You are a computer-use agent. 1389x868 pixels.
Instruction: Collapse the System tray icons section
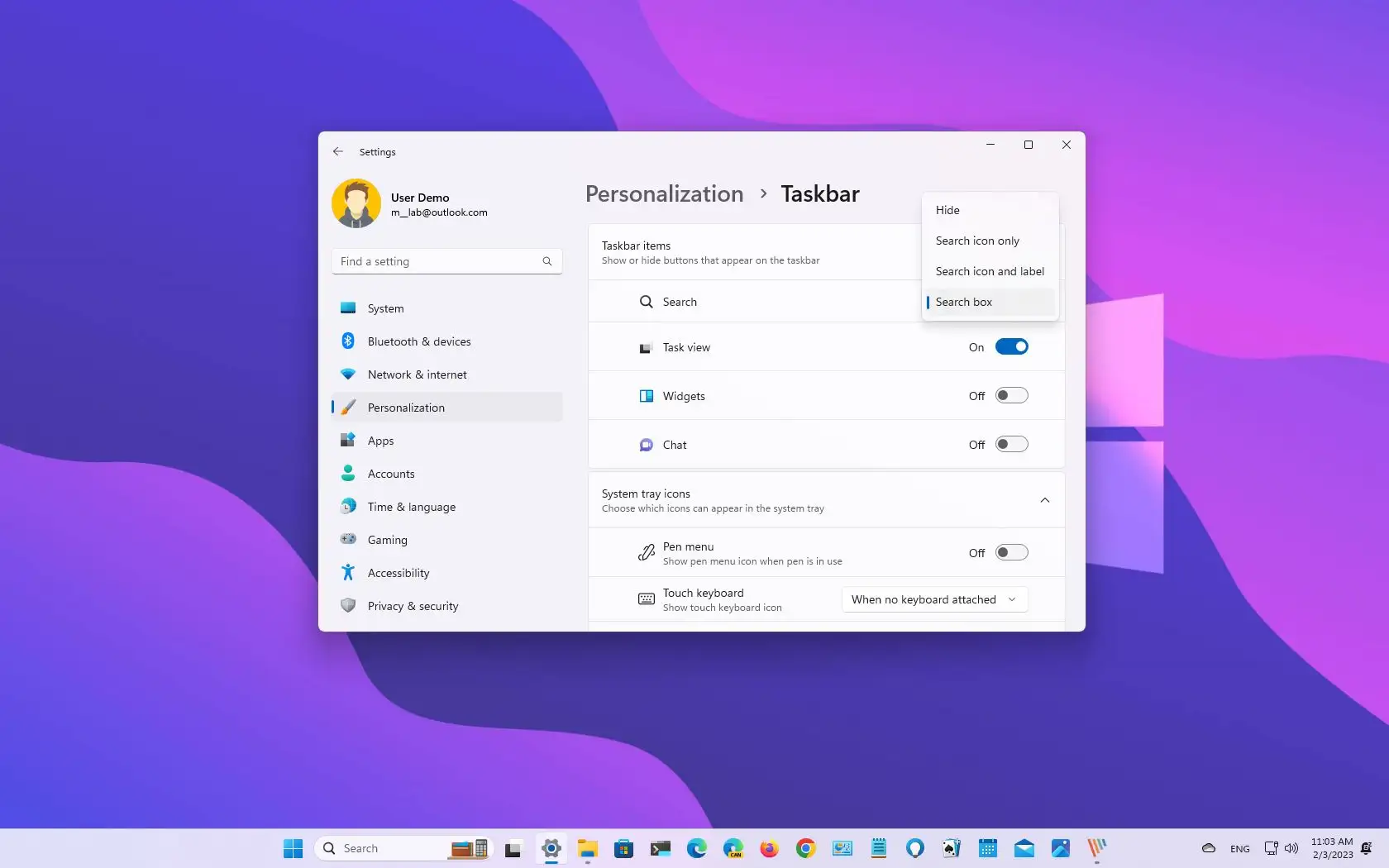click(x=1044, y=500)
